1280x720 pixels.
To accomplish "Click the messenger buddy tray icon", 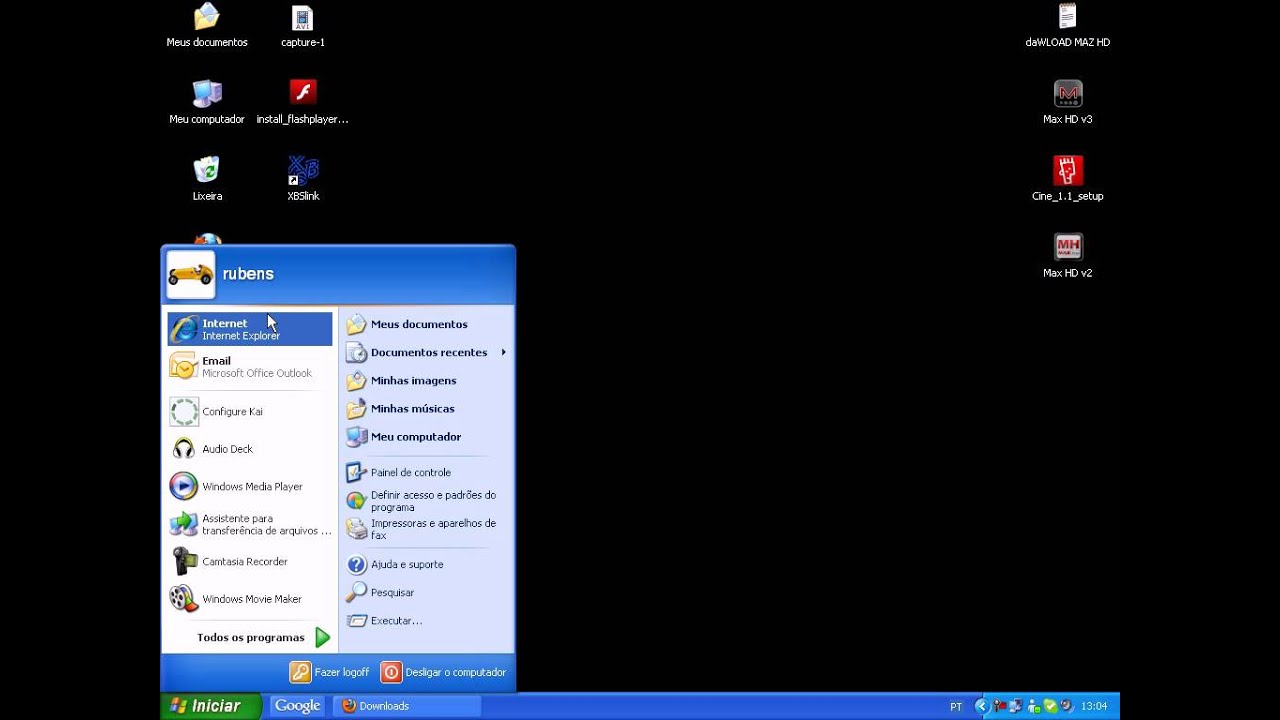I will pos(1034,706).
